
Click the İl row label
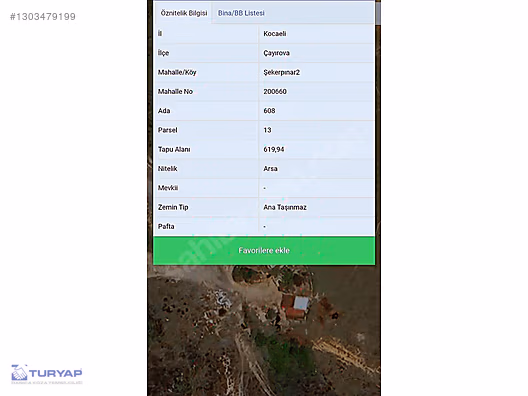coord(160,34)
